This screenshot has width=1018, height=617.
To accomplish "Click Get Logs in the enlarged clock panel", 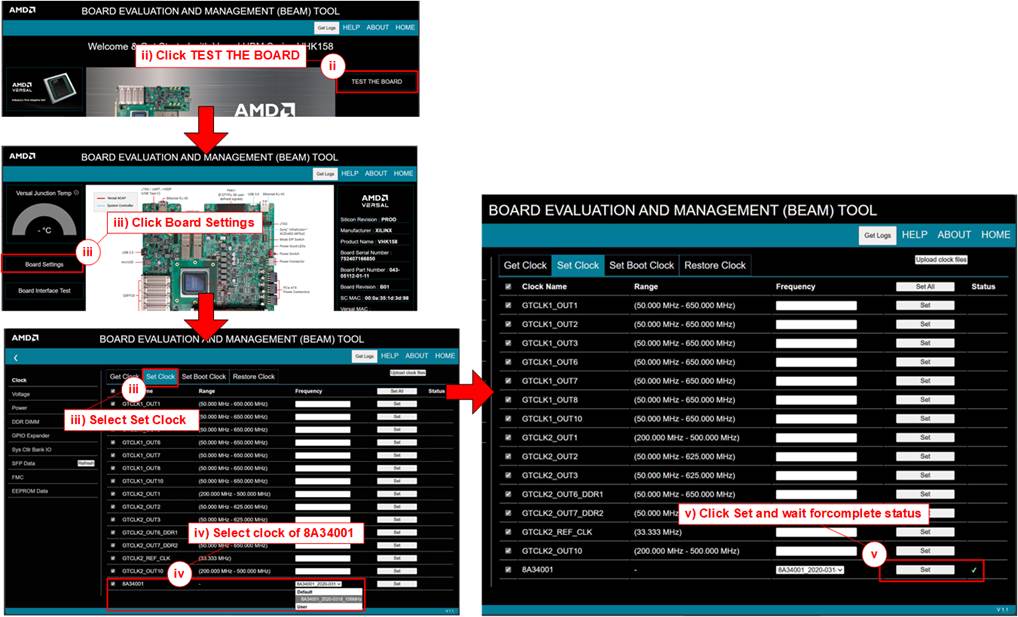I will pos(878,235).
